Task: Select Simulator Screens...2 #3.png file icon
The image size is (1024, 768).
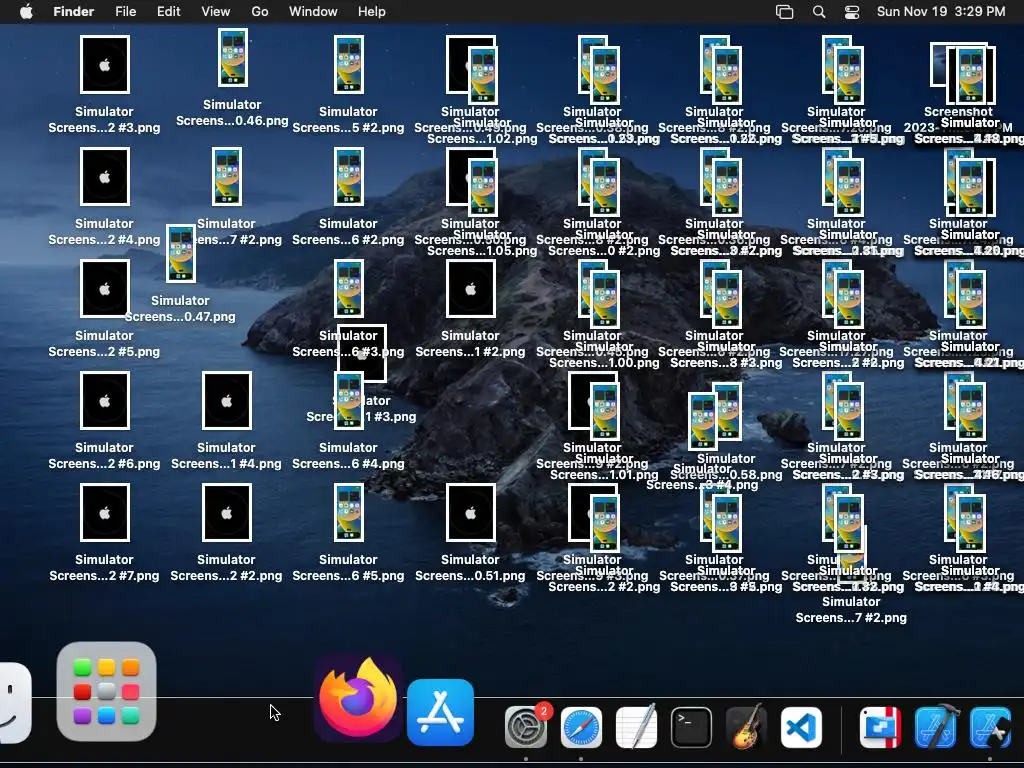Action: (x=104, y=65)
